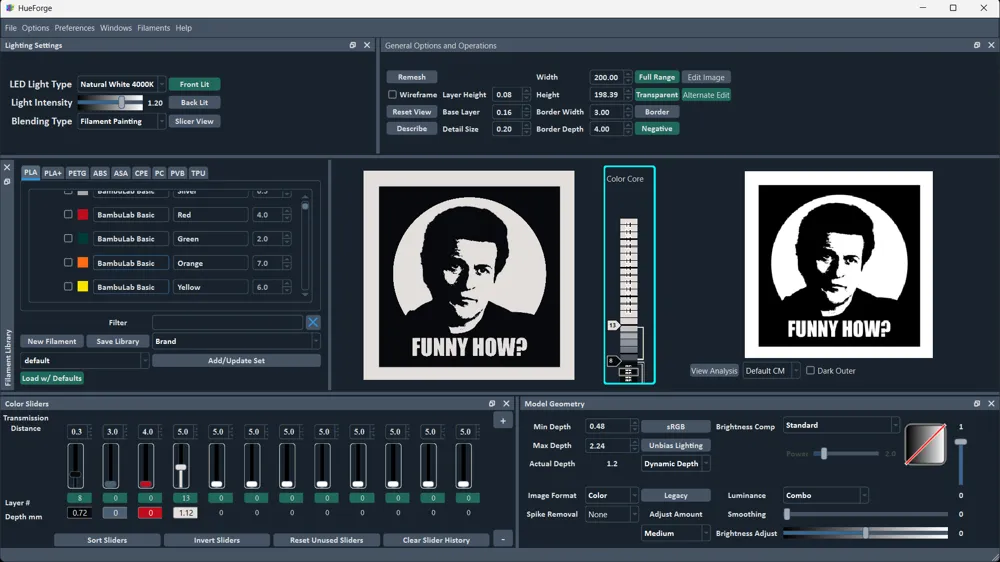
Task: Toggle Front Lit lighting mode
Action: pyautogui.click(x=195, y=84)
